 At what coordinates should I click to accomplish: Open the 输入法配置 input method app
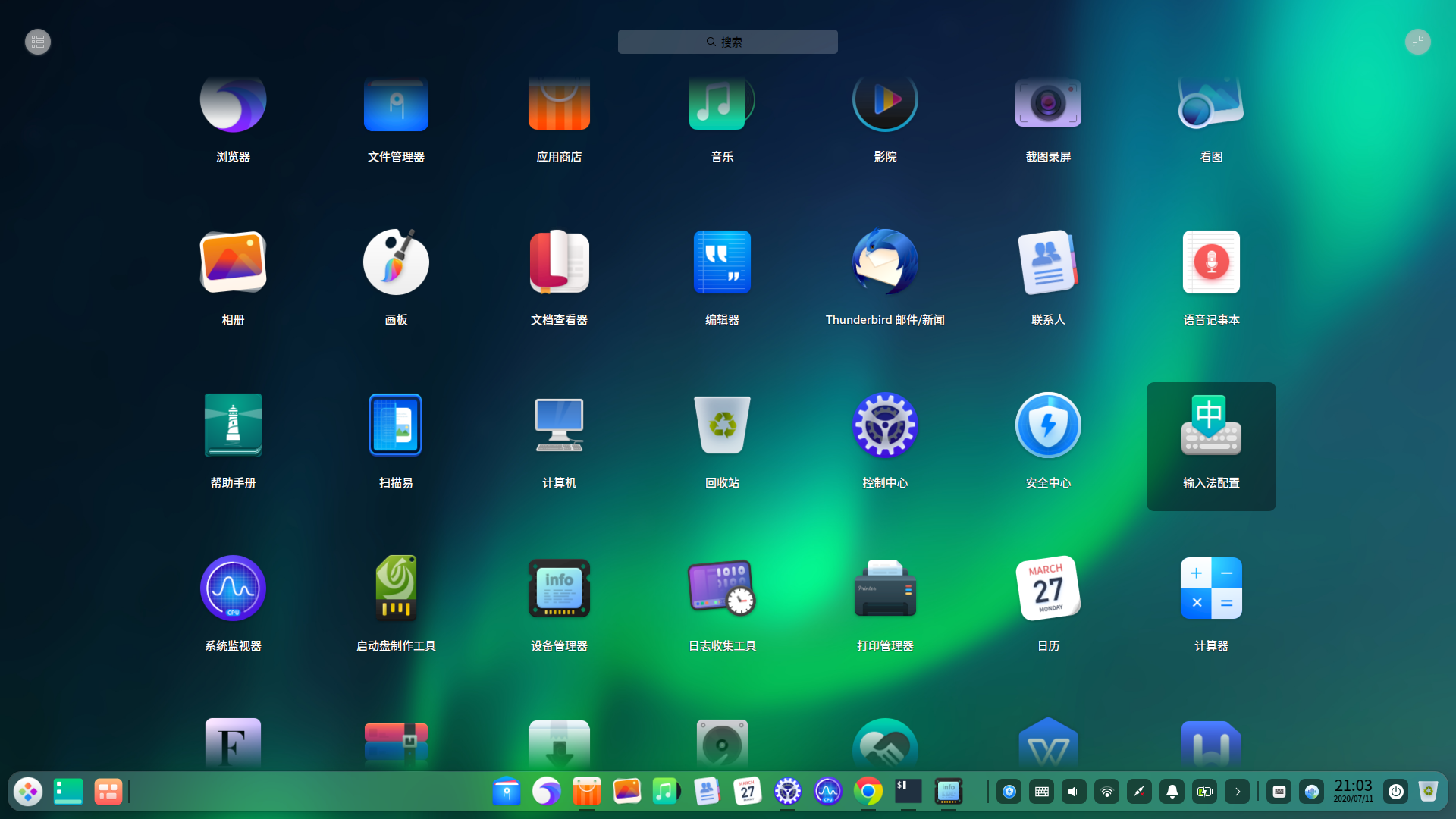[x=1211, y=425]
